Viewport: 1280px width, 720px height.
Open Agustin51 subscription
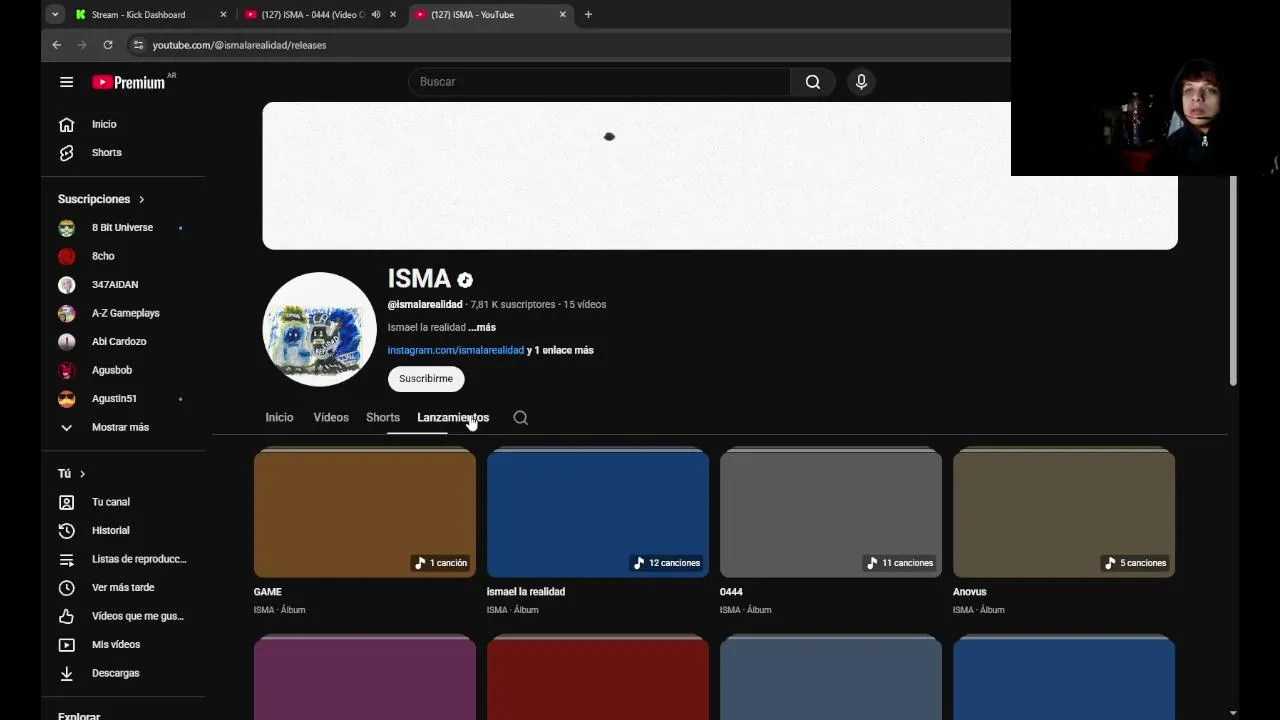(114, 399)
